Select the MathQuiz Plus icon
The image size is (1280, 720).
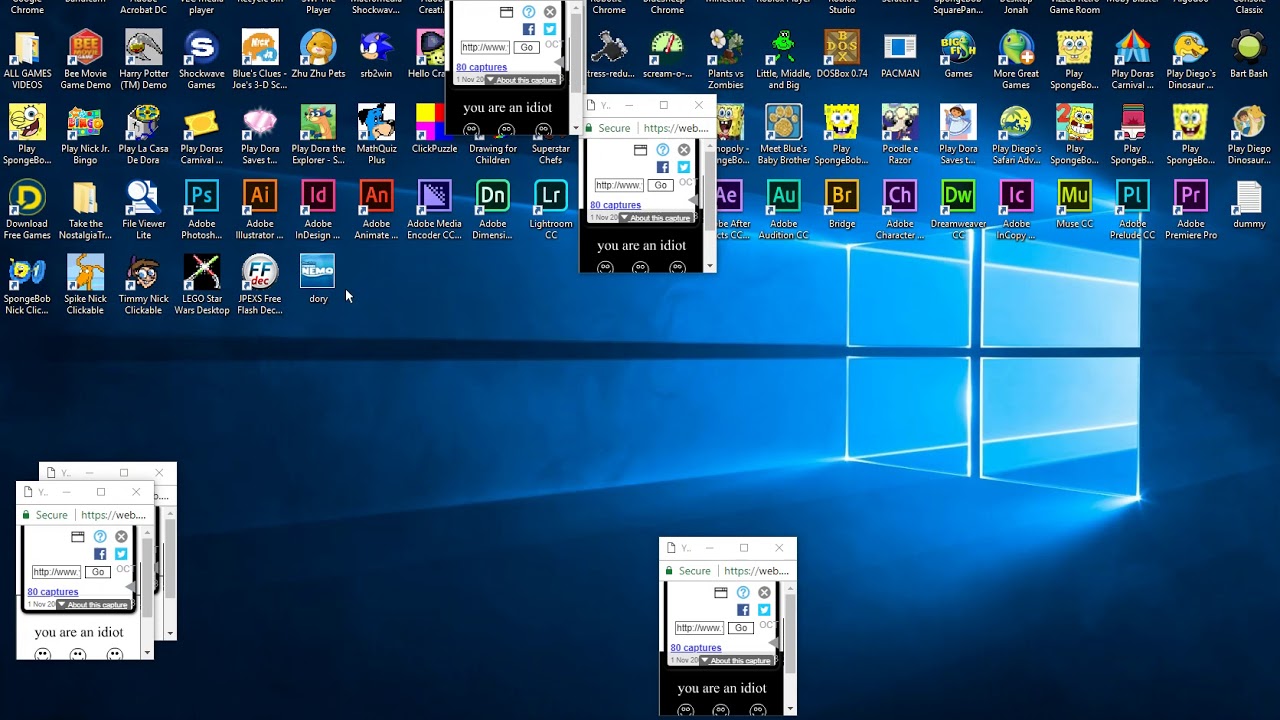pyautogui.click(x=376, y=135)
